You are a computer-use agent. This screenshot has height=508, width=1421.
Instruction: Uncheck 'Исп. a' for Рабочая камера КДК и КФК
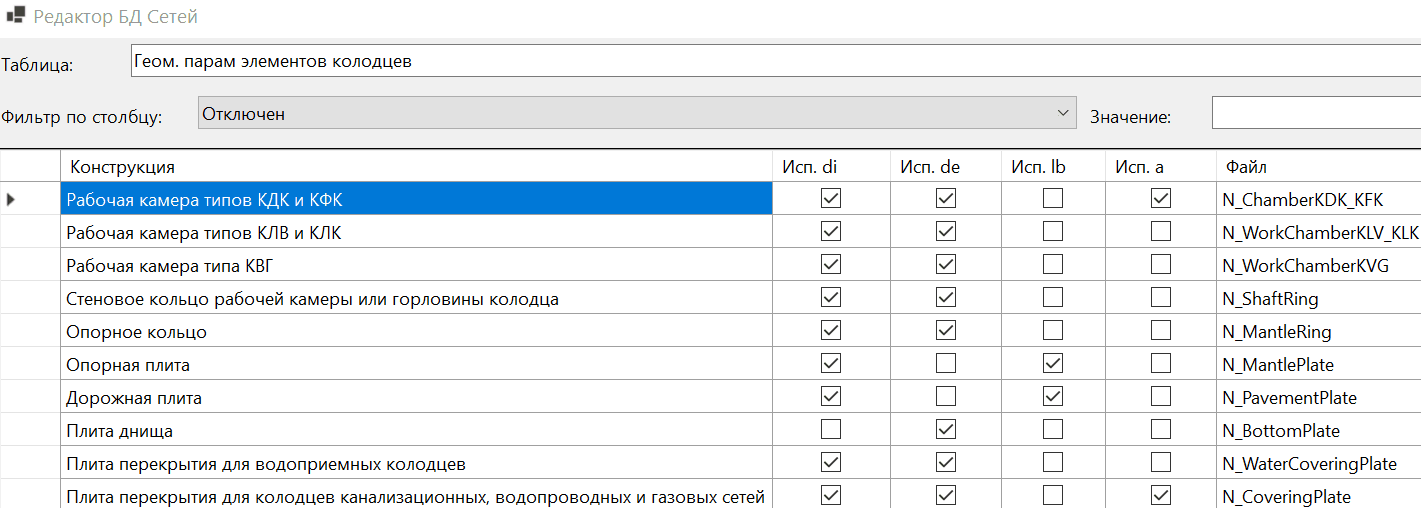point(1161,199)
